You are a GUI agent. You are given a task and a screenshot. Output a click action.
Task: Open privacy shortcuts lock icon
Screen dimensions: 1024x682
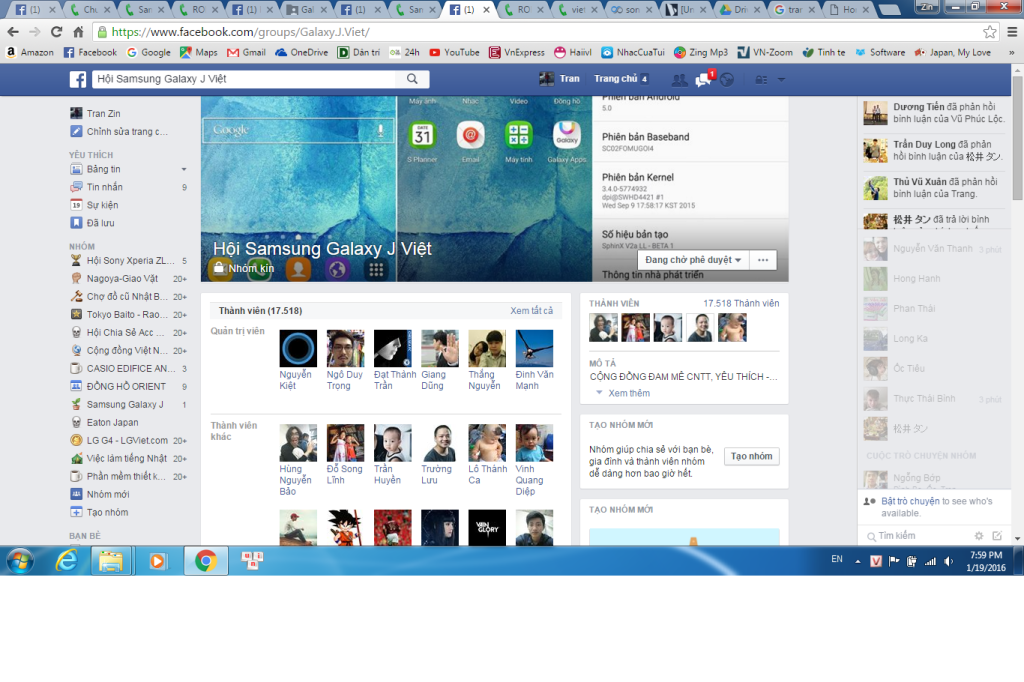pos(761,80)
